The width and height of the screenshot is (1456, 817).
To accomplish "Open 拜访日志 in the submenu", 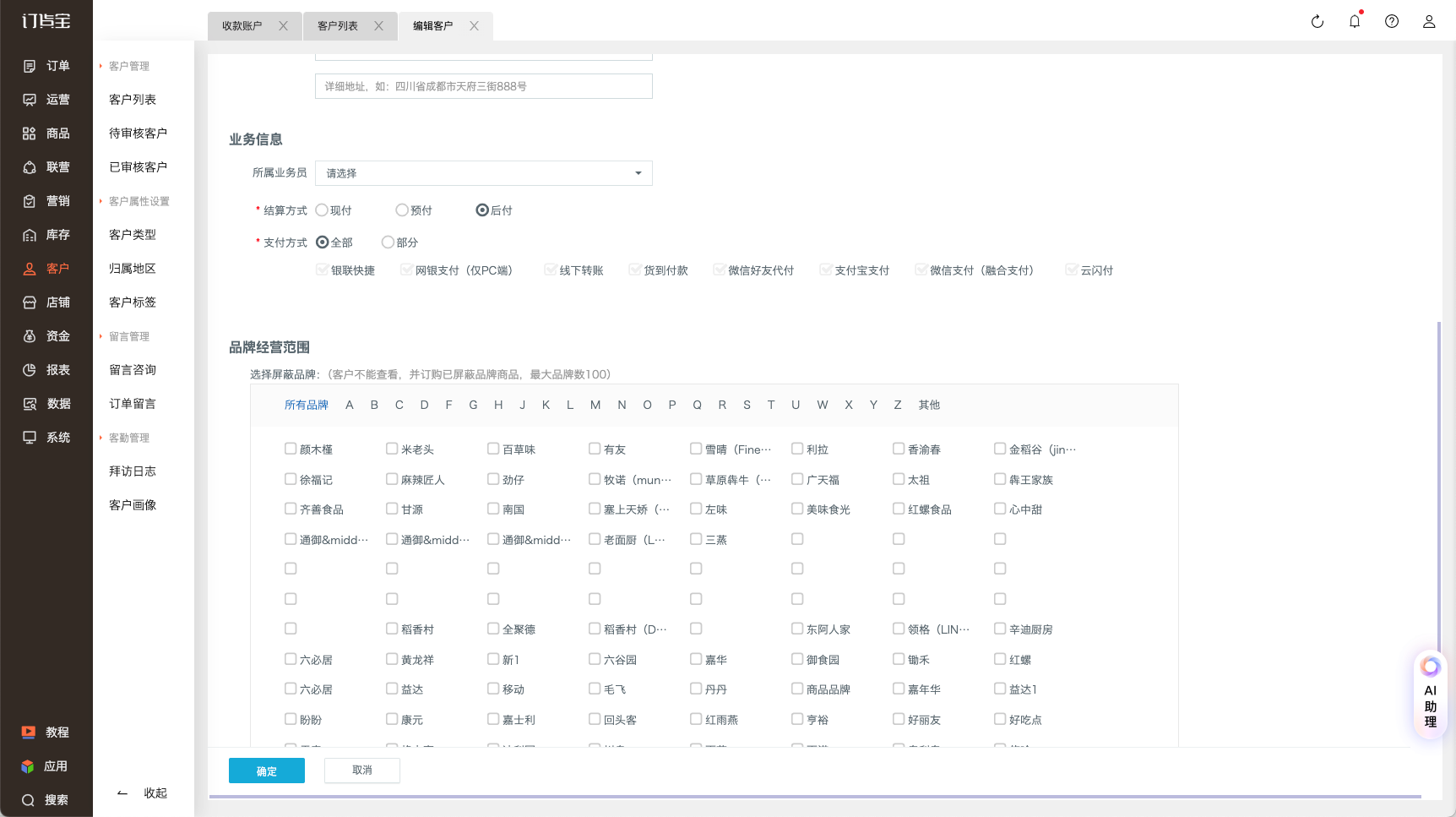I will [x=133, y=471].
